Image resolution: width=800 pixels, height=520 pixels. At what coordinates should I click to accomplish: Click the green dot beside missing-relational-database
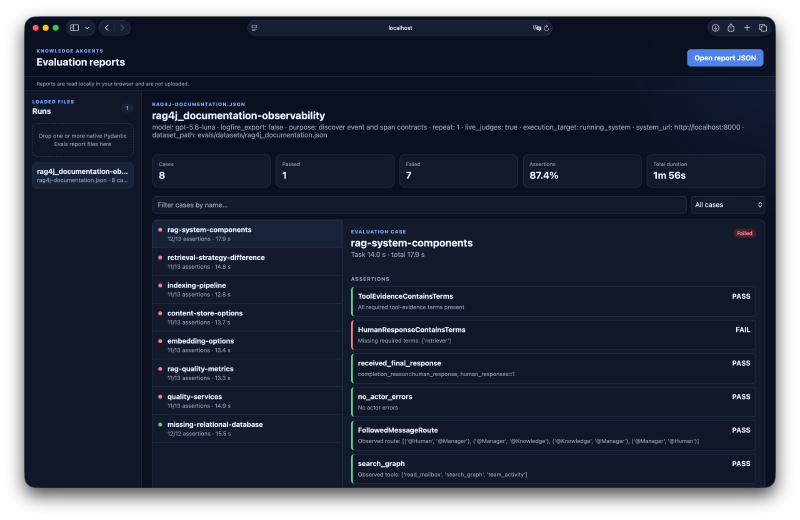click(x=160, y=425)
